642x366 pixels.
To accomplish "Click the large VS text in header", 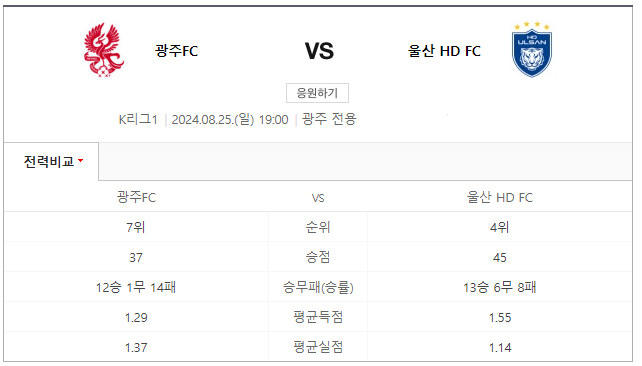I will 319,51.
